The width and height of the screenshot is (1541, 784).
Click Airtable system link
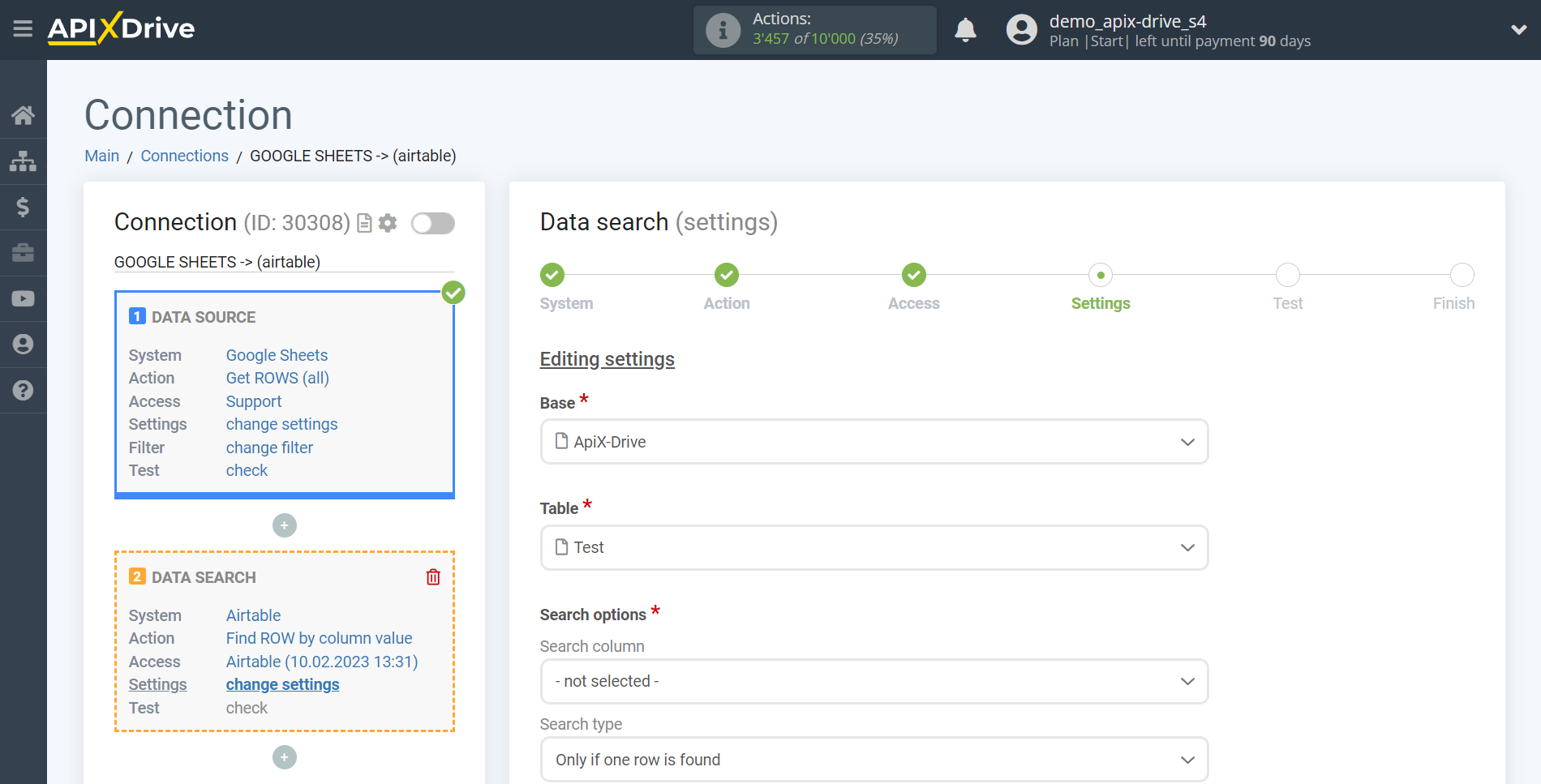pos(253,615)
